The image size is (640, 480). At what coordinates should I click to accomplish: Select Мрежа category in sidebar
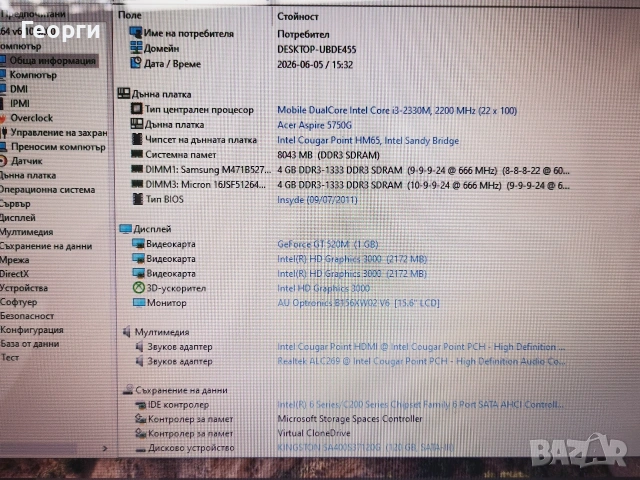click(14, 260)
